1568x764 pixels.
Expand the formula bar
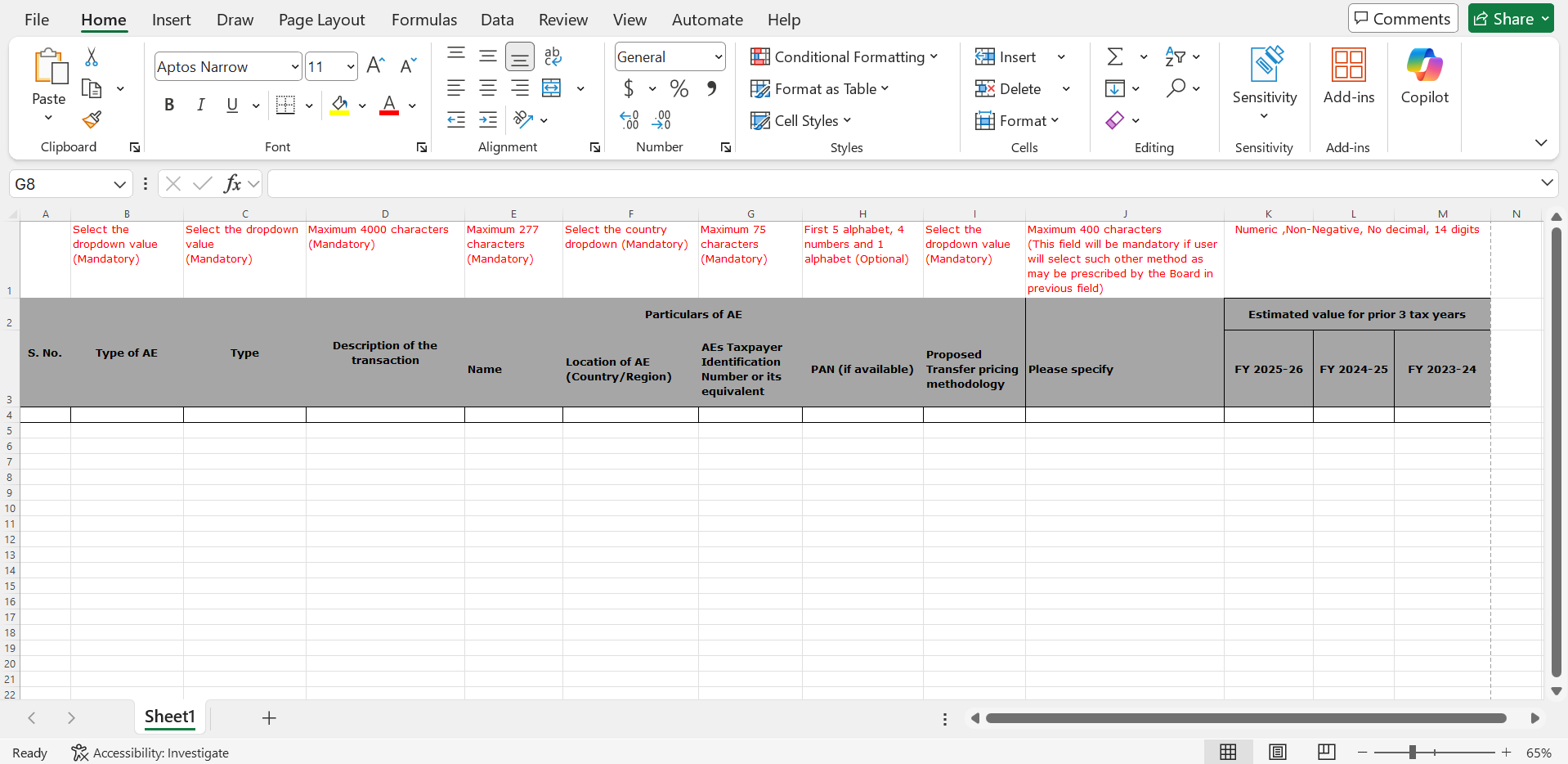coord(1547,183)
